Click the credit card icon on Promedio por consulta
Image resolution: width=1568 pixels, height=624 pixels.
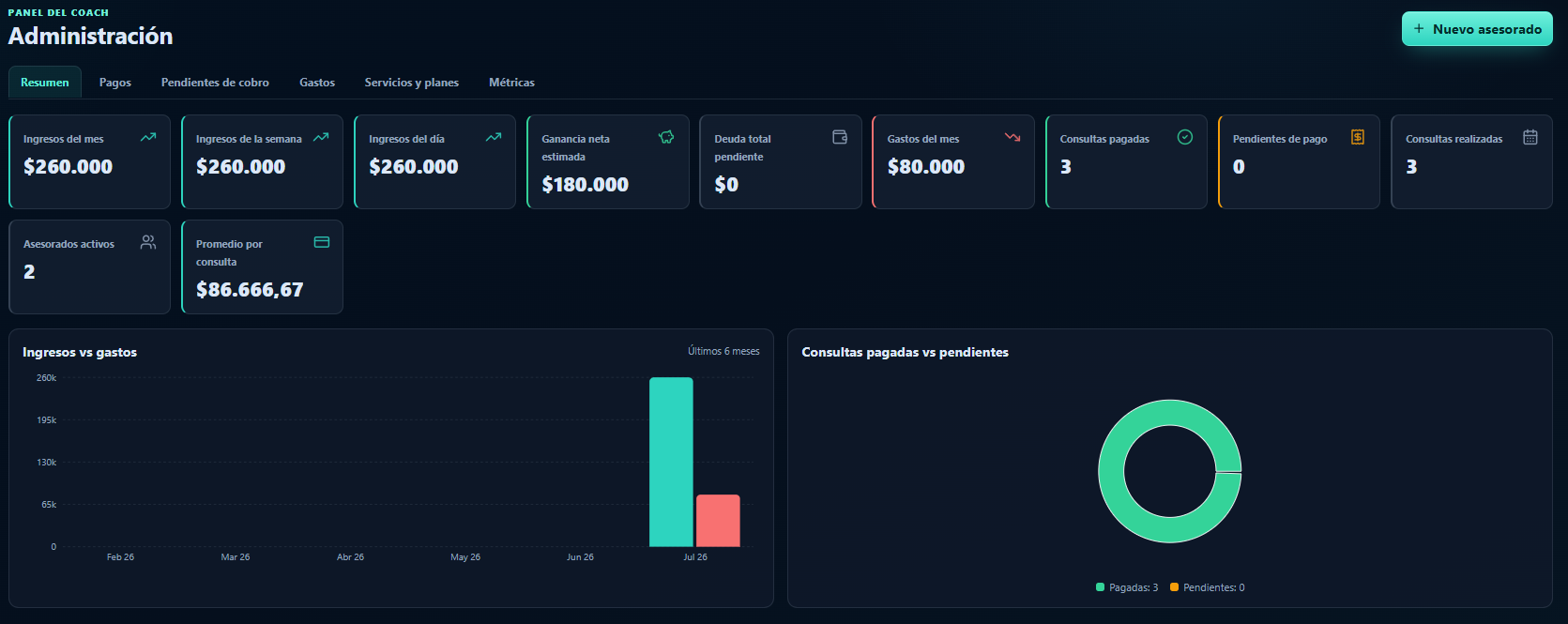[x=322, y=242]
